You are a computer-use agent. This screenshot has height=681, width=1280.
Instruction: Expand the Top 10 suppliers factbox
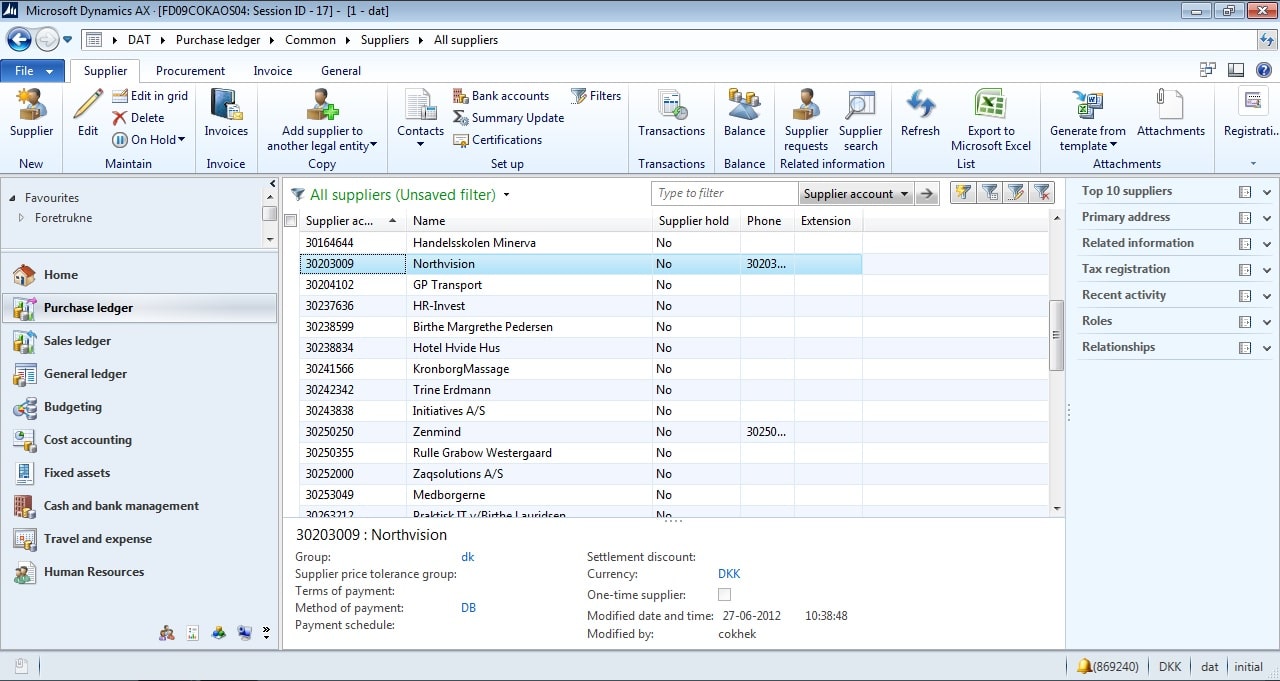tap(1267, 192)
